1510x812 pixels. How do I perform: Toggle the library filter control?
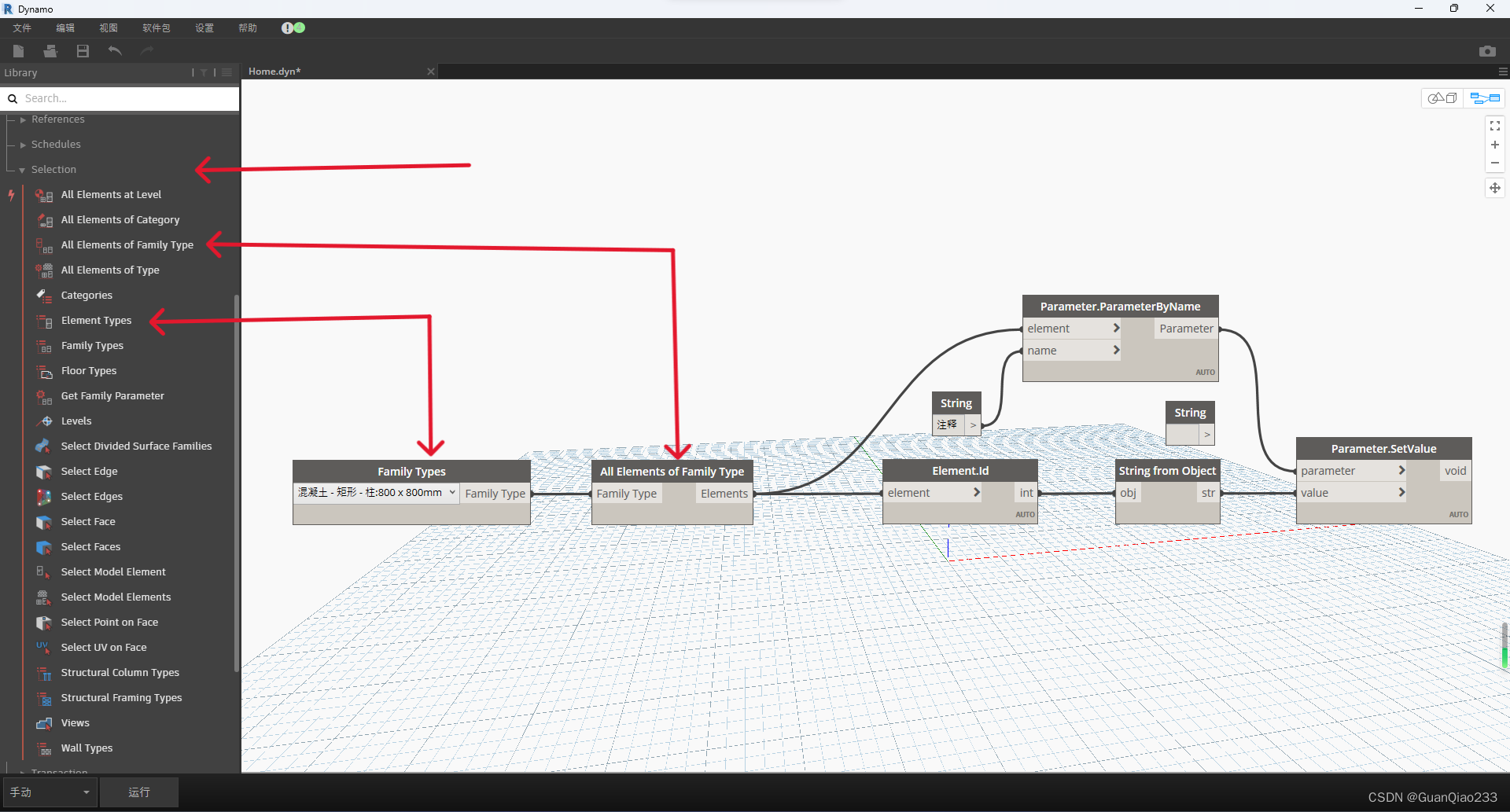click(x=203, y=72)
